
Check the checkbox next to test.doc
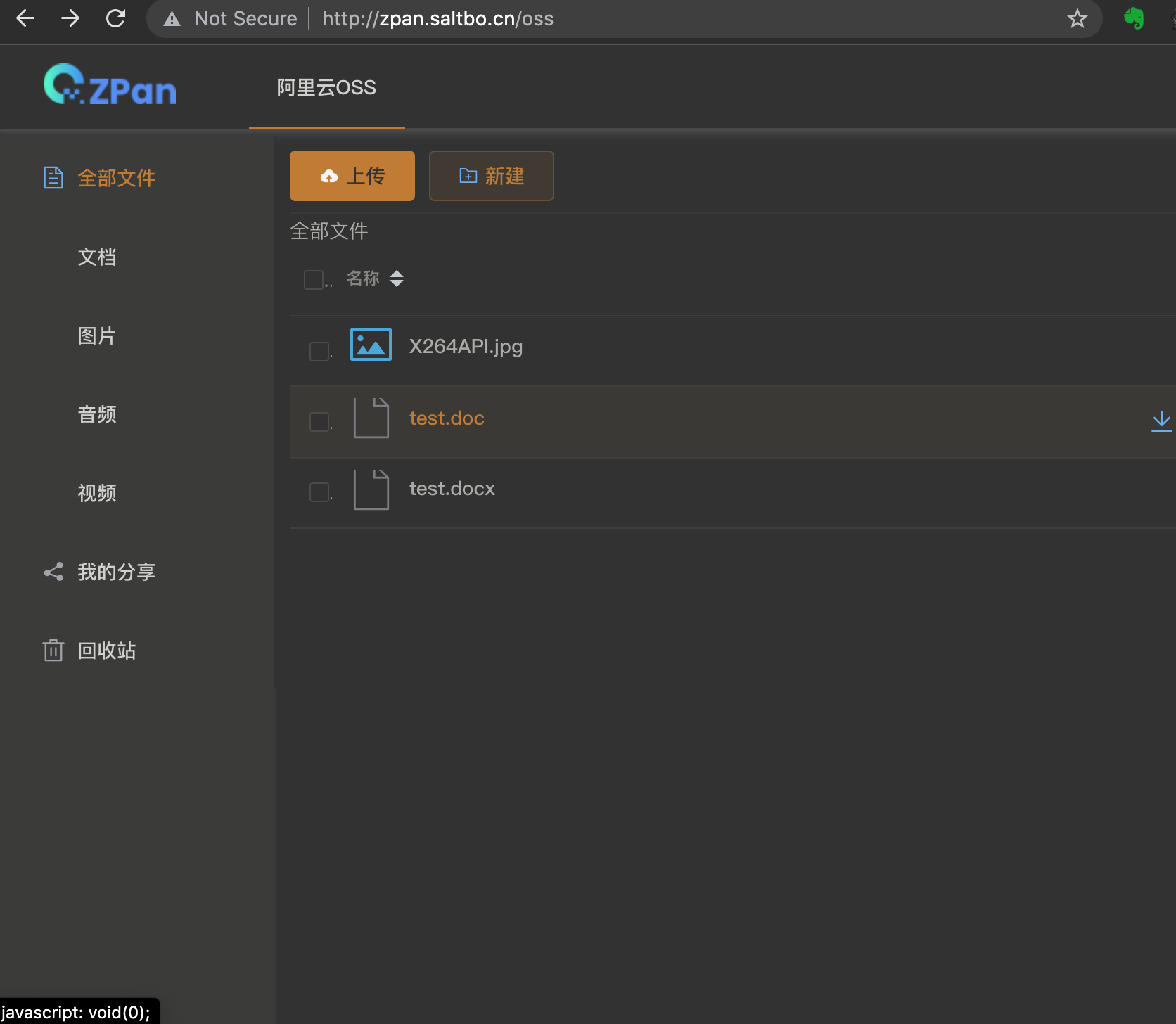[318, 422]
